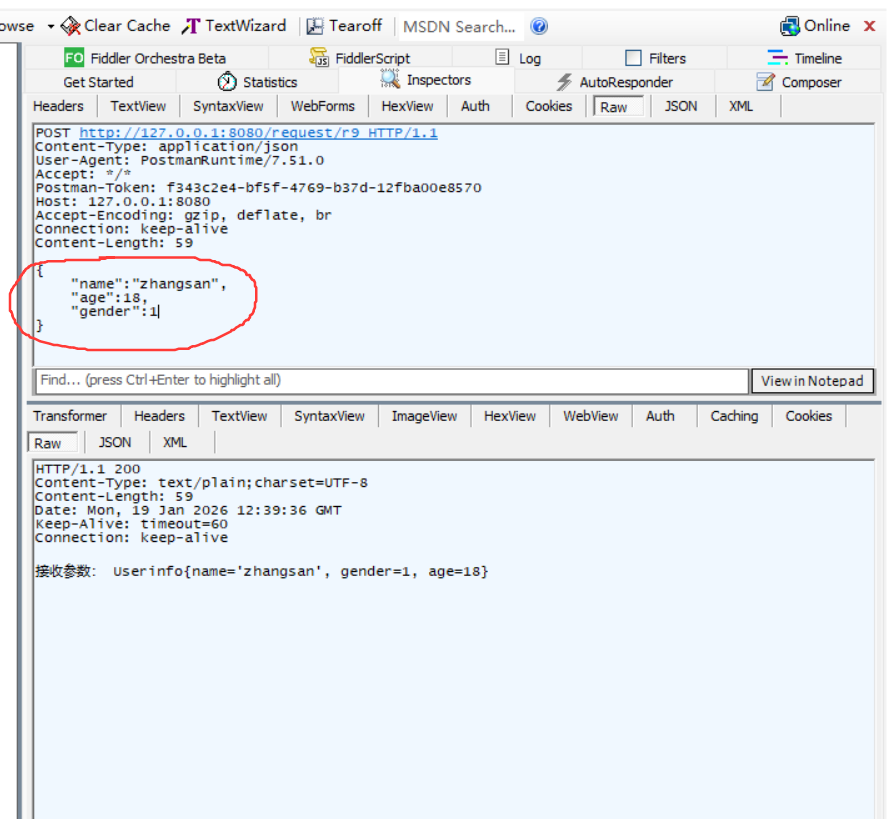This screenshot has width=887, height=819.
Task: Click the AutoResponder lightning icon
Action: pos(564,82)
